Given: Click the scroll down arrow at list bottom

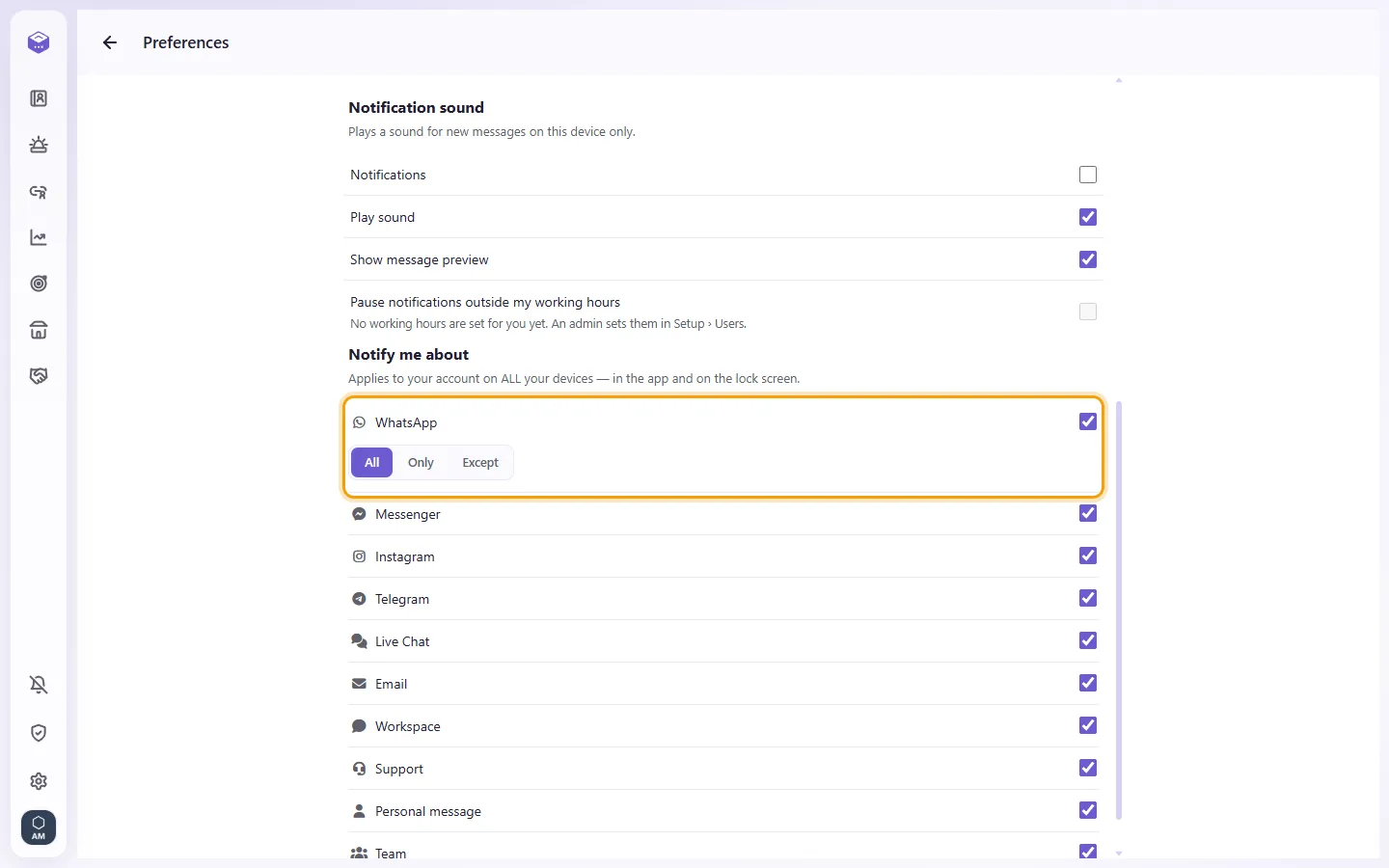Looking at the screenshot, I should coord(1119,853).
